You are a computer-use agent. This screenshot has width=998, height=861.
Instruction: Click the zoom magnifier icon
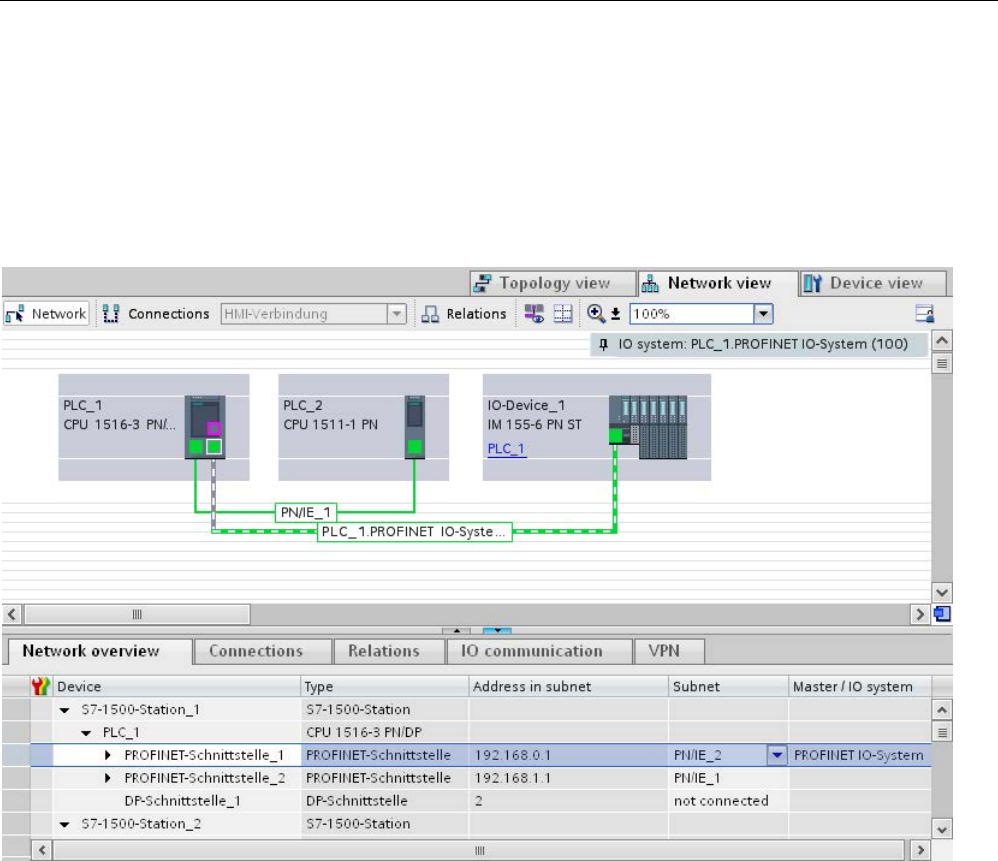click(596, 313)
